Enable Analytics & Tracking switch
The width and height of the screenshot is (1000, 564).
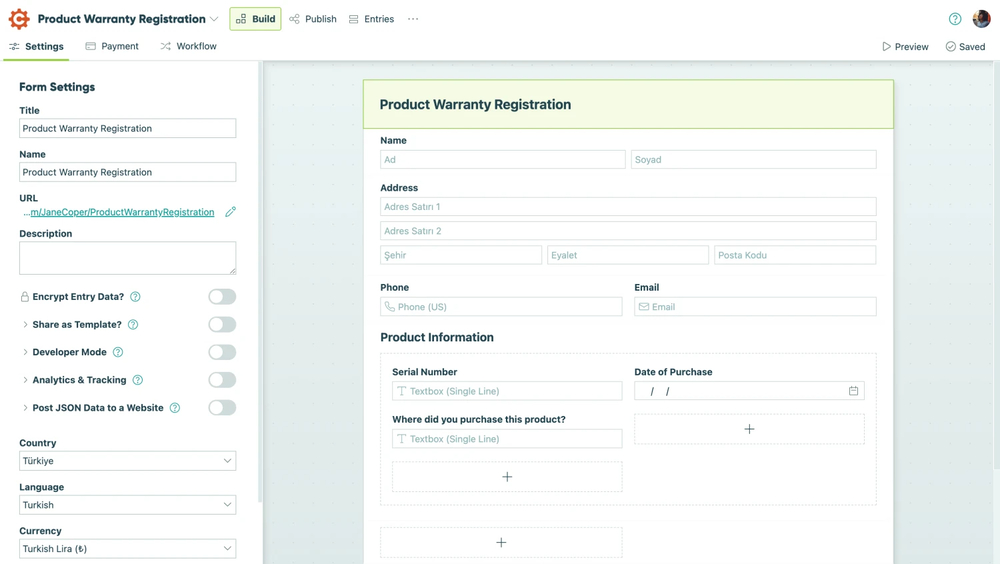[222, 380]
